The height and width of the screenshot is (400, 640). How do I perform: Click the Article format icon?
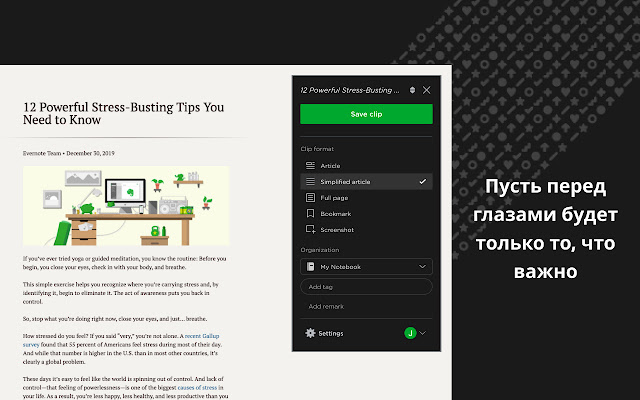coord(310,166)
